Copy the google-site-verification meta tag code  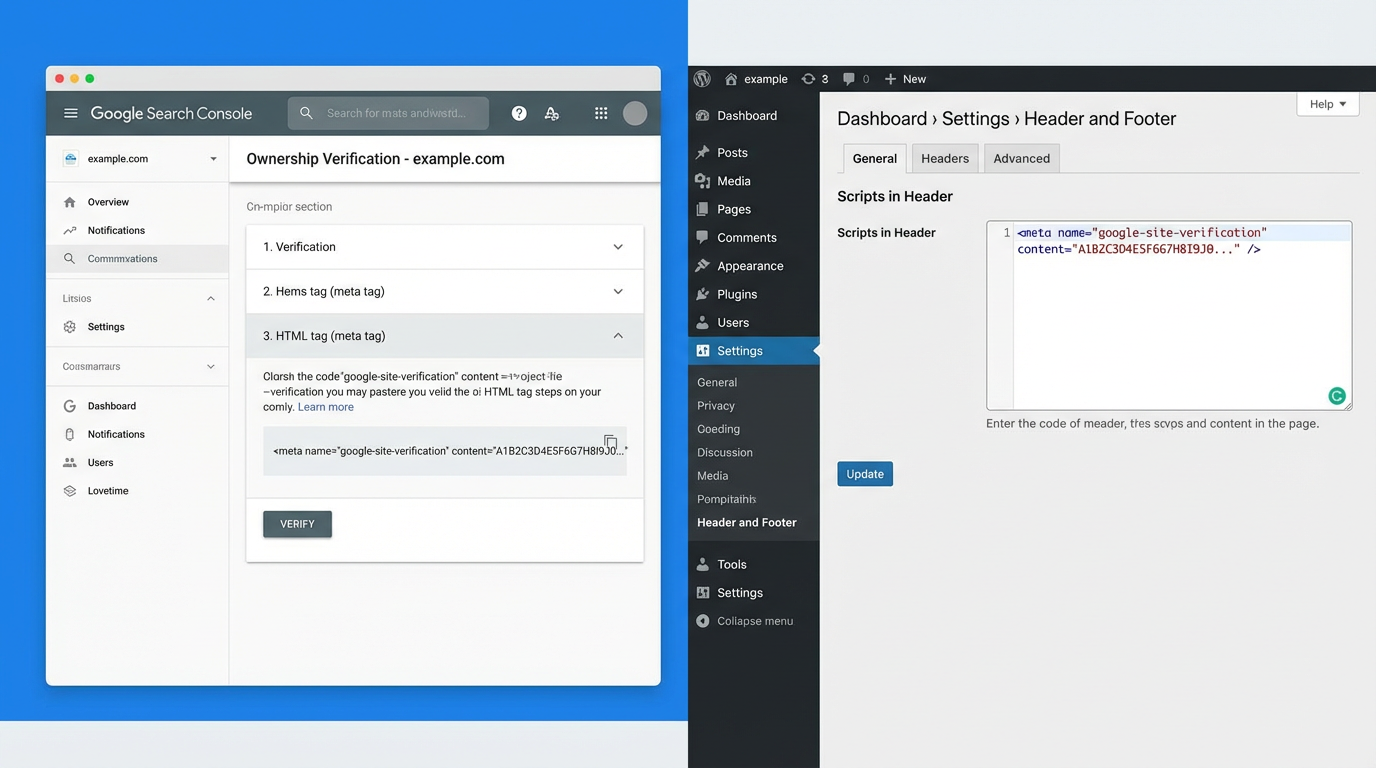point(611,441)
